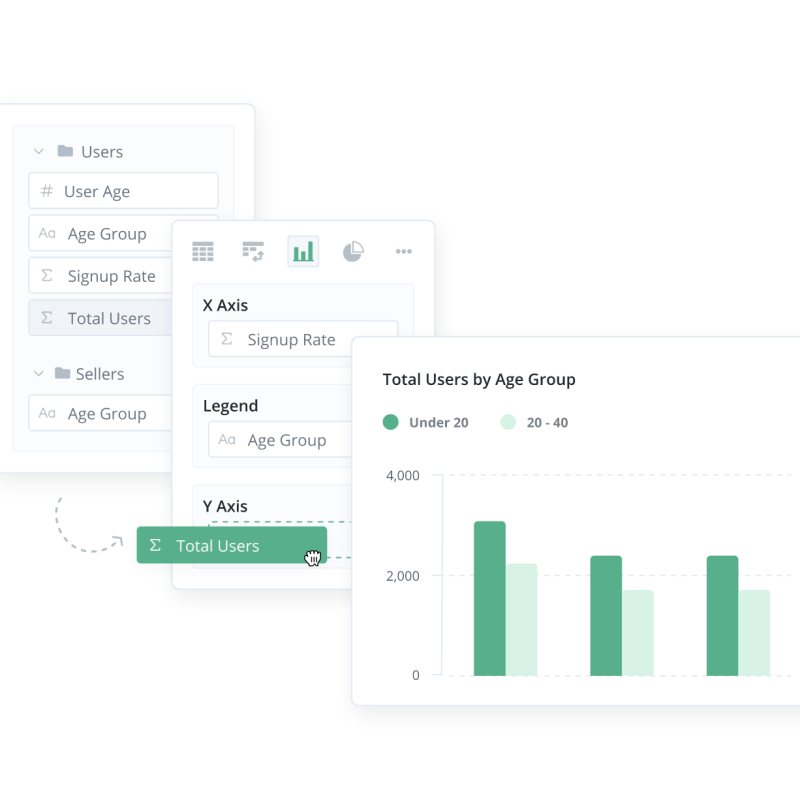Open the more options ellipsis icon

point(403,252)
